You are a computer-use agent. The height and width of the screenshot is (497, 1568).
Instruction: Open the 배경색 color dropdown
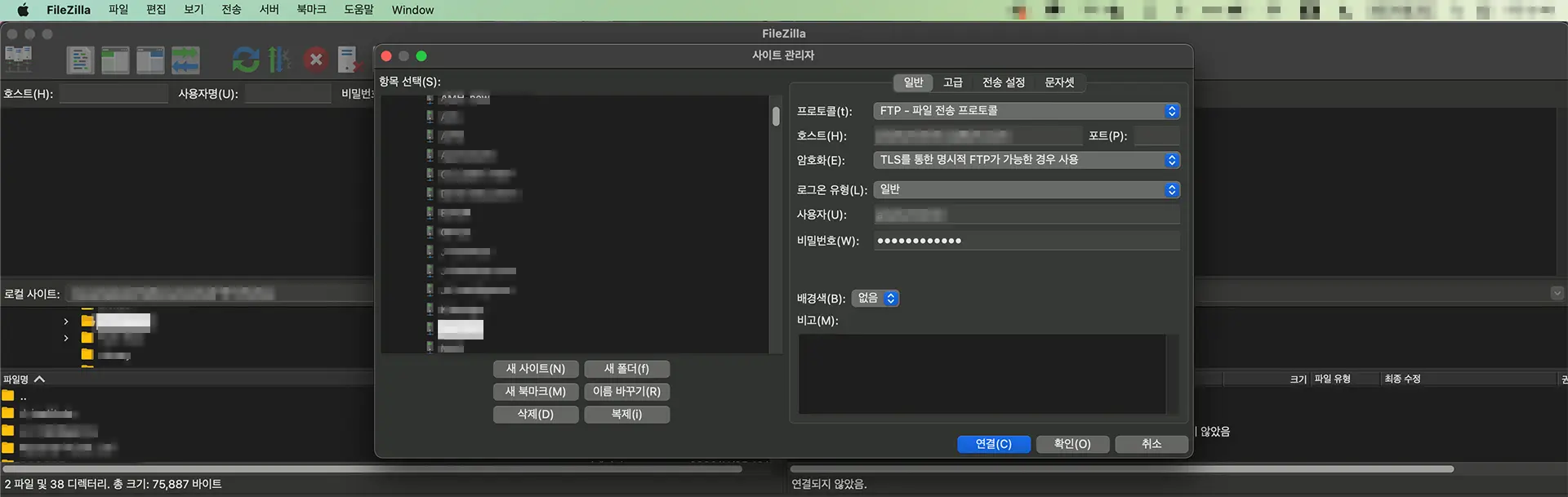pos(875,299)
